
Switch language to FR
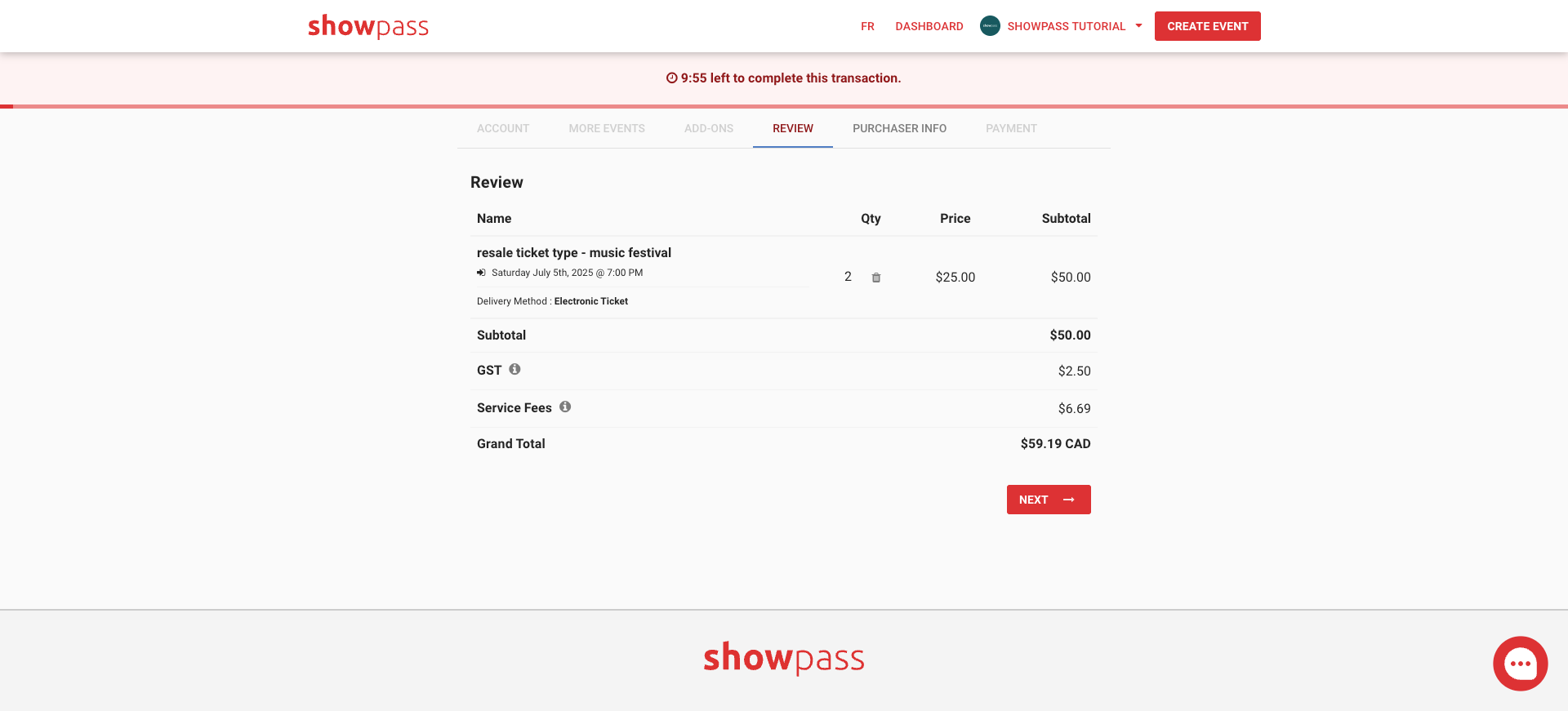click(x=867, y=26)
